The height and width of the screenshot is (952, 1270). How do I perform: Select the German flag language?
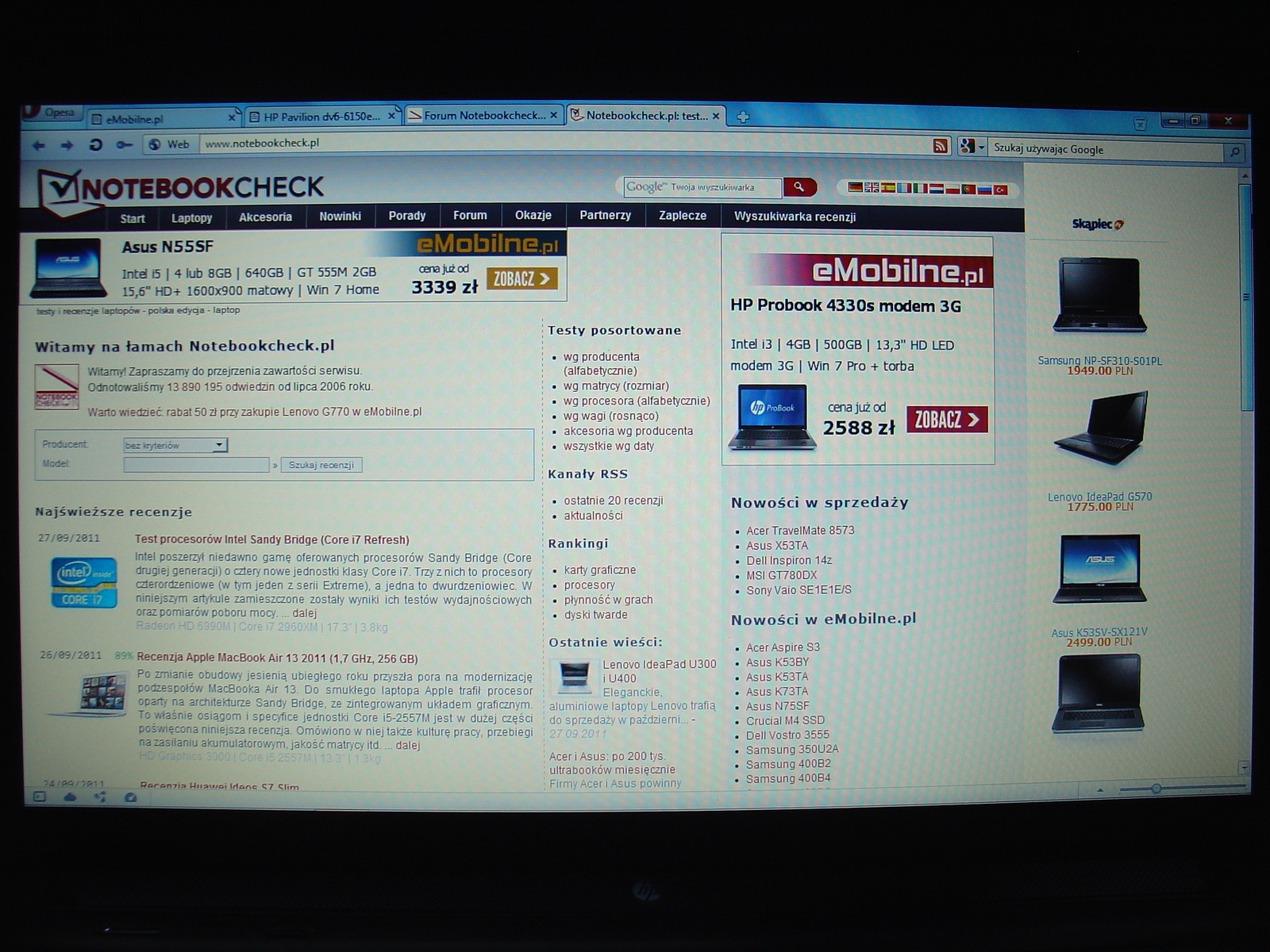click(855, 188)
